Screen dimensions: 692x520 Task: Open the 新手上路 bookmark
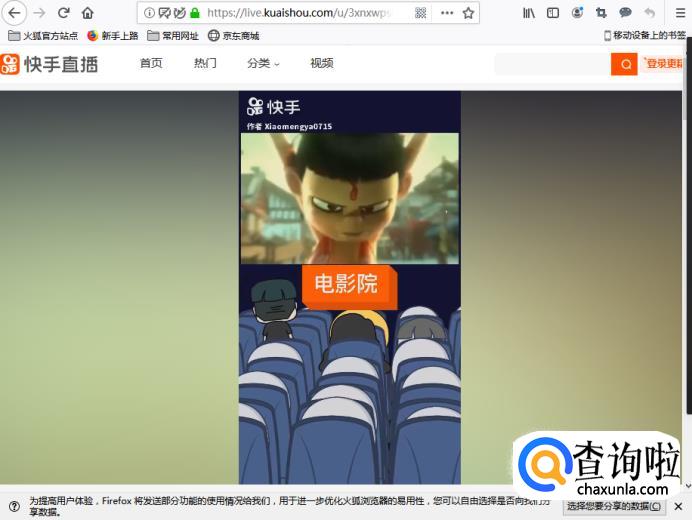(x=113, y=36)
